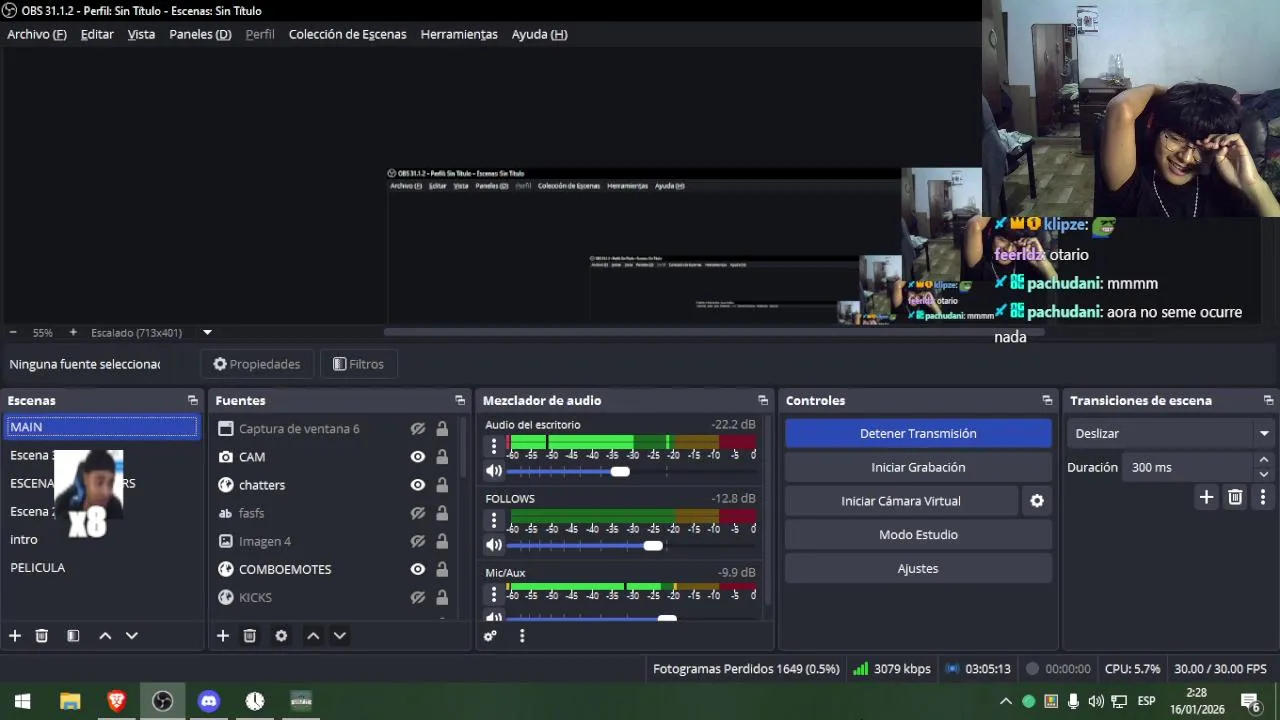Zoom out preview minus button

(x=13, y=332)
